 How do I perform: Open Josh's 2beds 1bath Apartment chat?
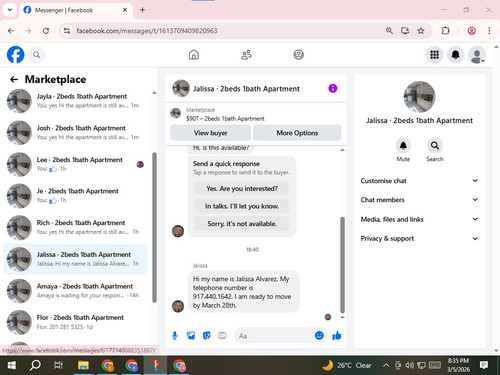click(x=76, y=132)
